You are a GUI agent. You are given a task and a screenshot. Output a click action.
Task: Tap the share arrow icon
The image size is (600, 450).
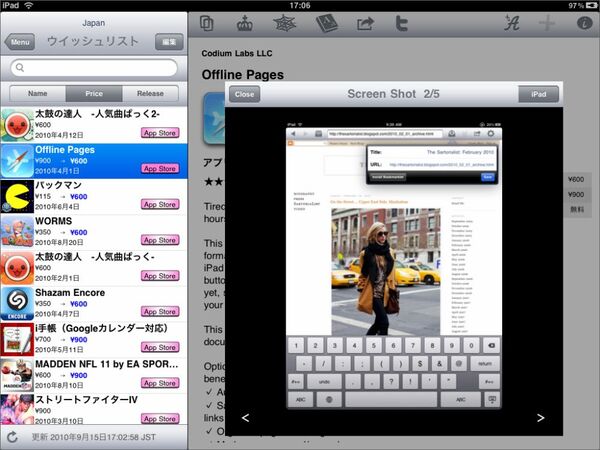[x=365, y=24]
